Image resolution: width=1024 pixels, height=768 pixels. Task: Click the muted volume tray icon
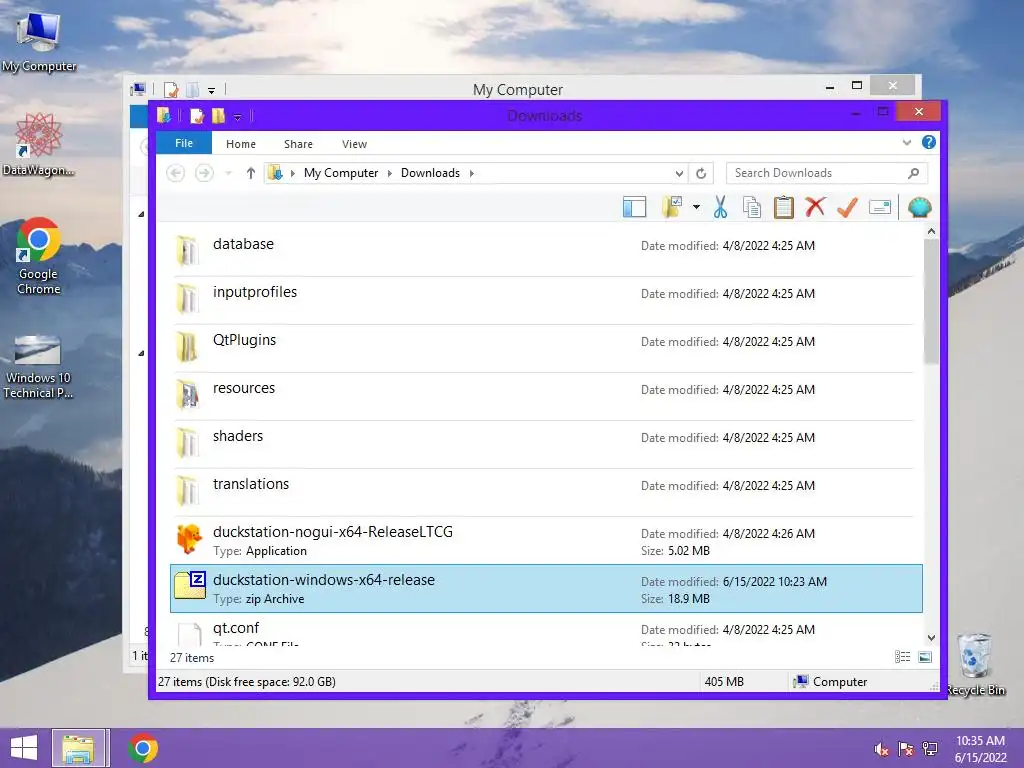pos(882,749)
